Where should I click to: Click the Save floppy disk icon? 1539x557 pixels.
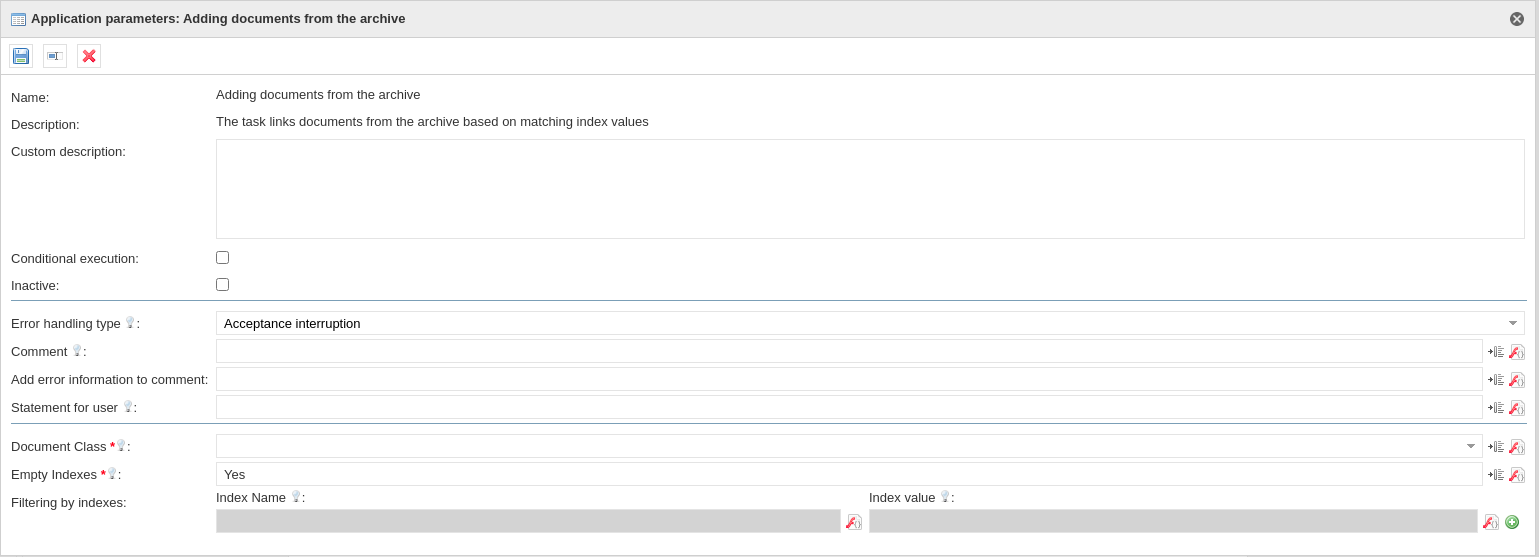coord(21,56)
